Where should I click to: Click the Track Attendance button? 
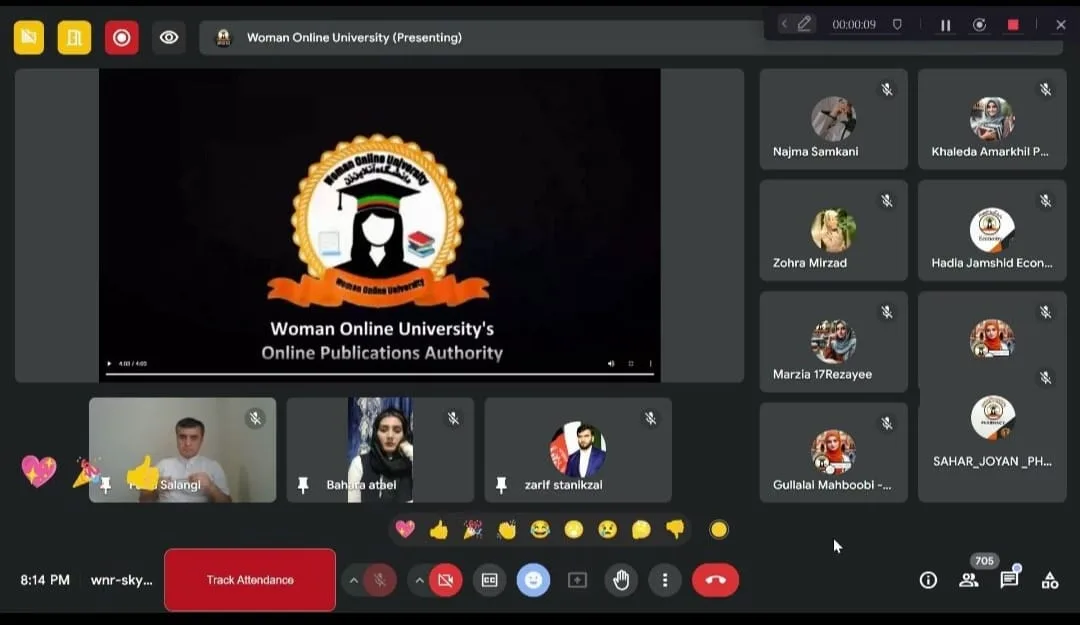pos(250,580)
